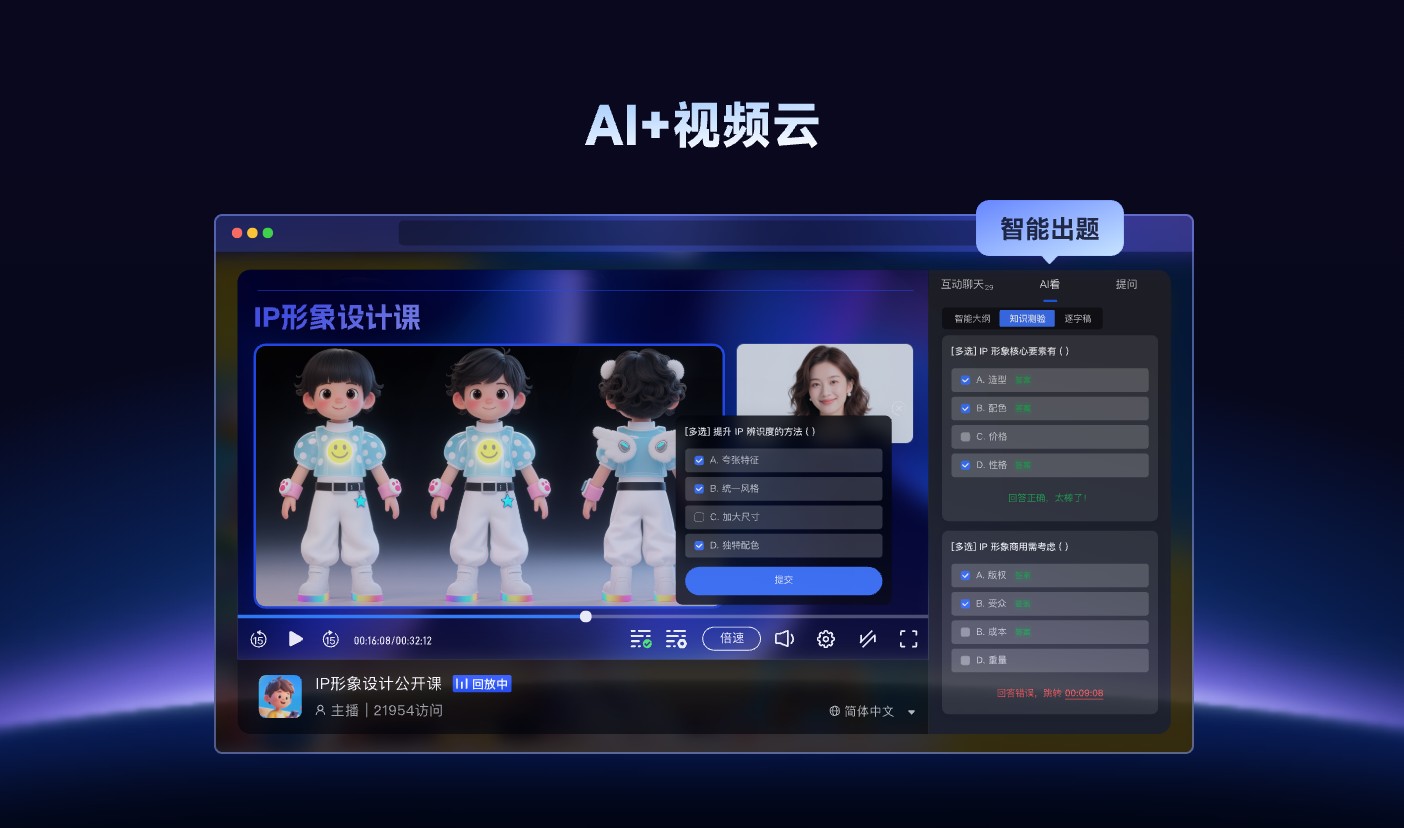Rewind the video 15 seconds
Viewport: 1404px width, 828px height.
[258, 639]
